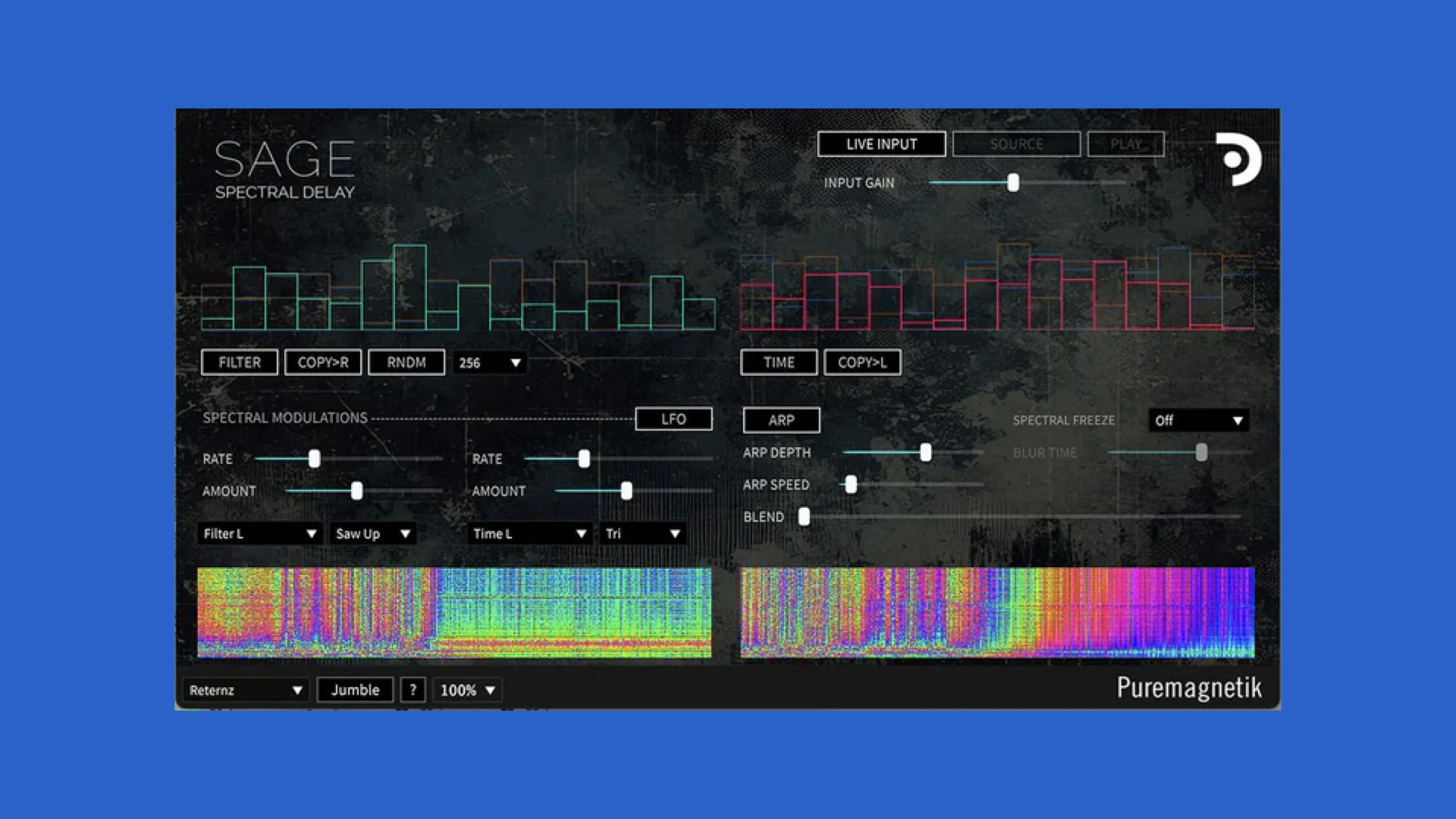Click the Puremagnetik circular logo icon
Viewport: 1456px width, 819px height.
pos(1238,159)
